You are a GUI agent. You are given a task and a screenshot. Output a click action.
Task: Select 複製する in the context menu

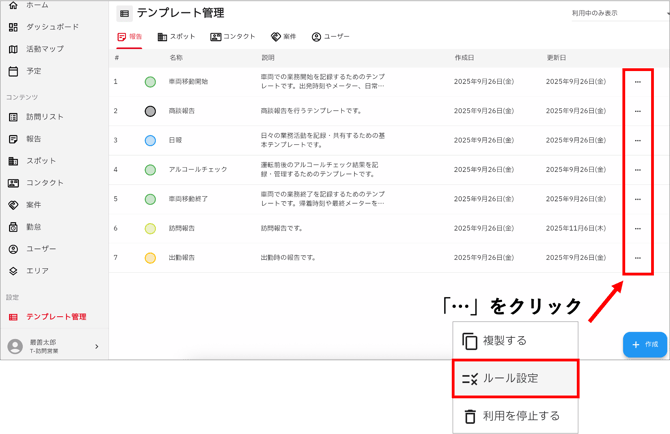(515, 341)
